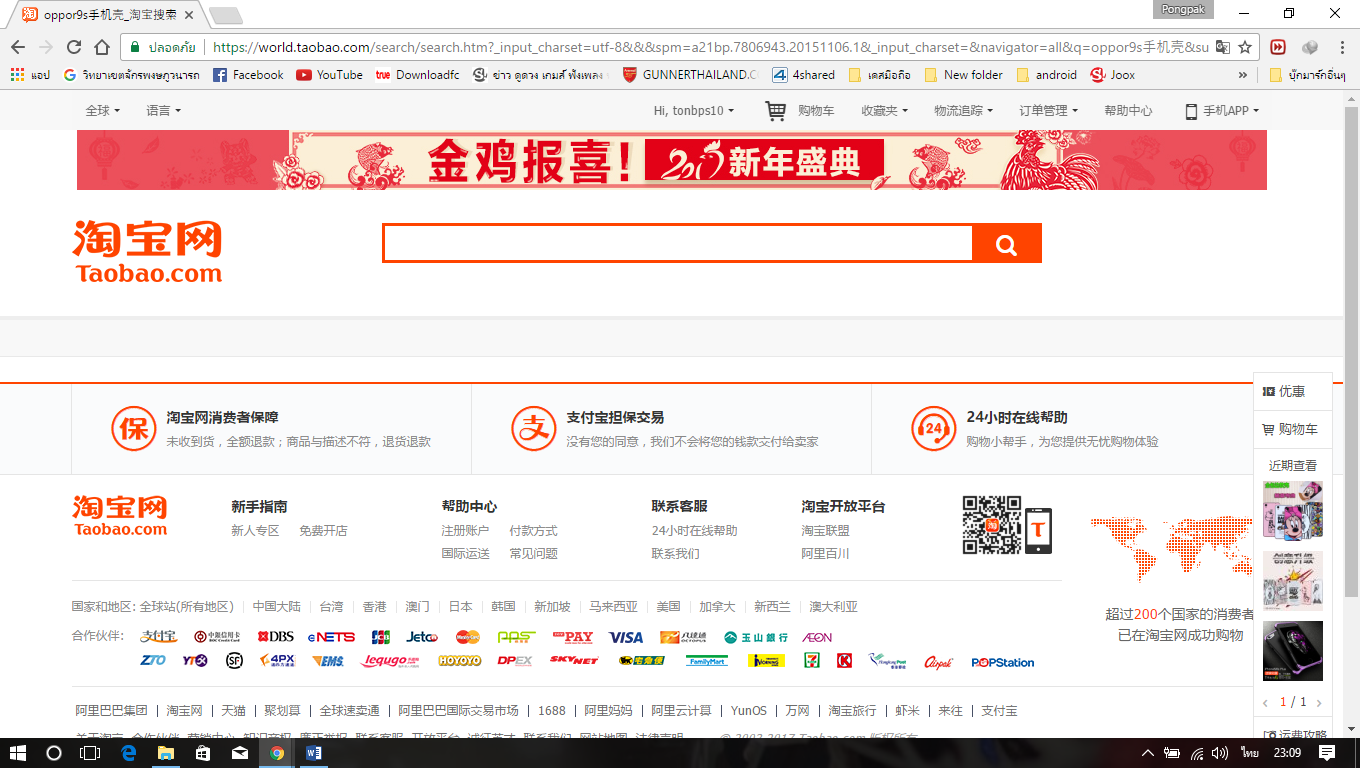Select the 购物车 tab in right sidebar
This screenshot has height=768, width=1360.
tap(1292, 429)
